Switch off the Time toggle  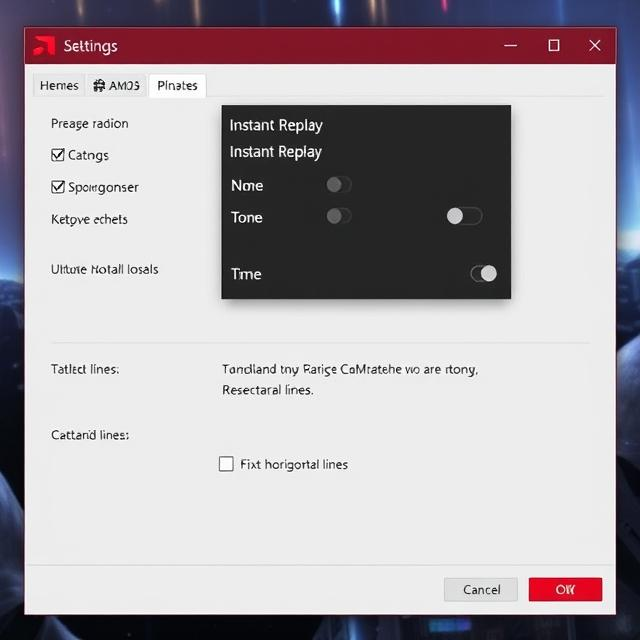[x=483, y=274]
